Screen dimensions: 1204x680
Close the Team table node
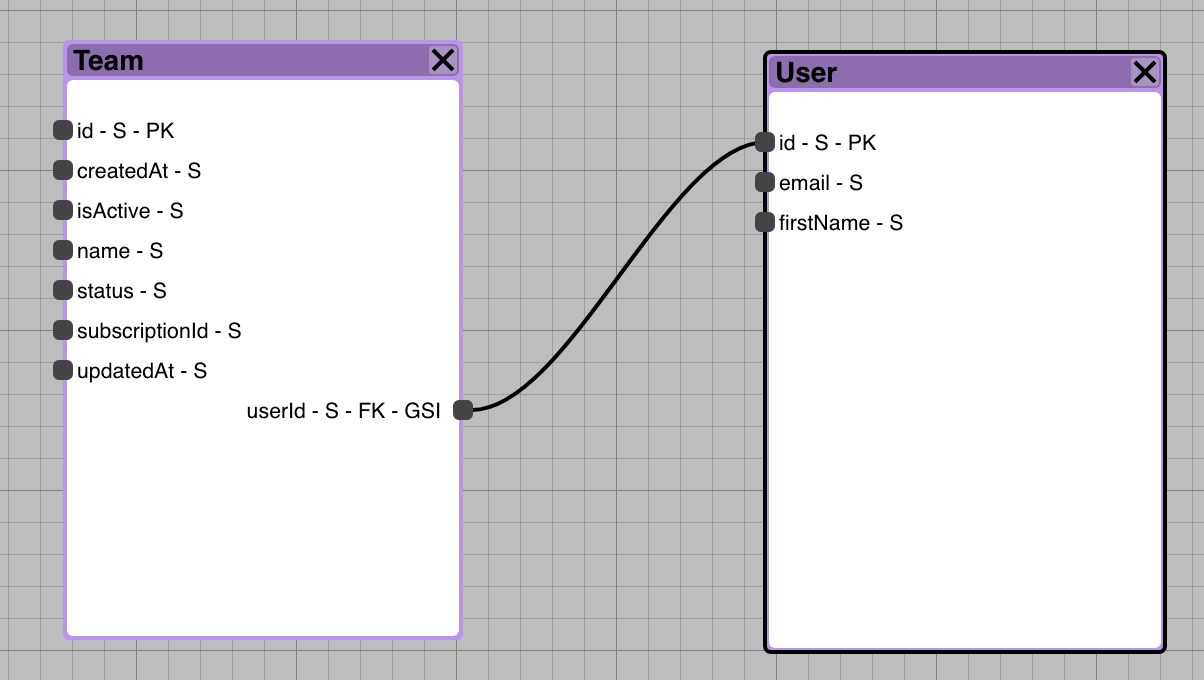(443, 60)
